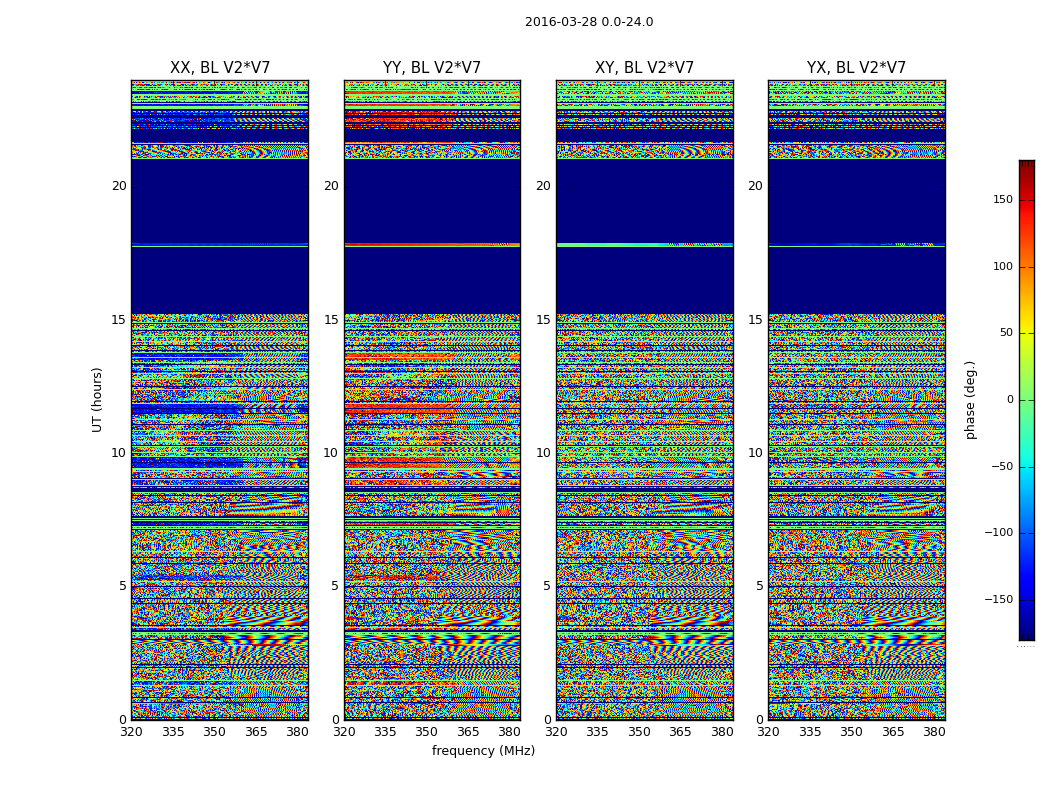Click the 320 frequency tick under XX panel
The width and height of the screenshot is (1050, 800).
pos(131,732)
